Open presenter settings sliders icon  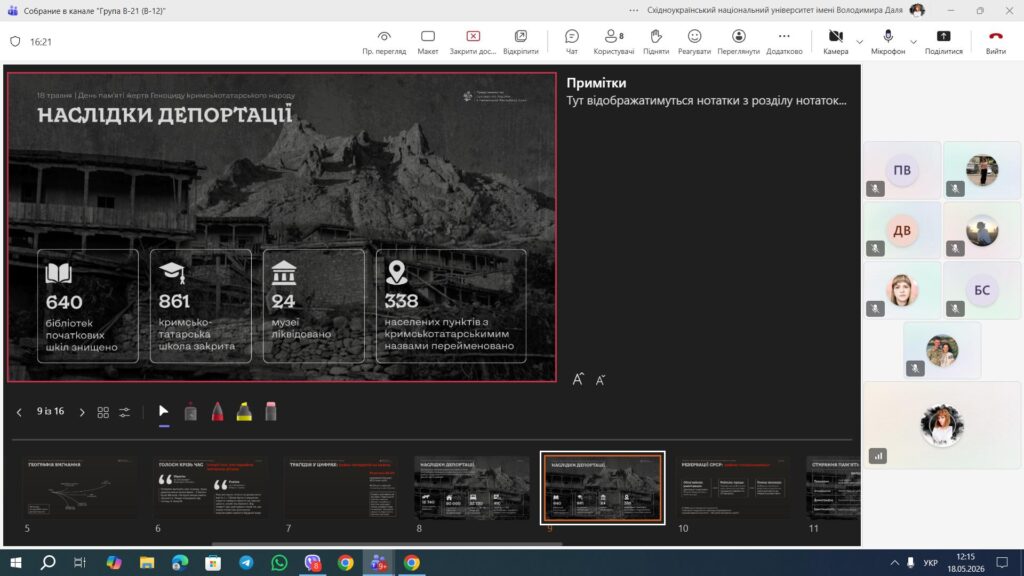click(x=124, y=412)
